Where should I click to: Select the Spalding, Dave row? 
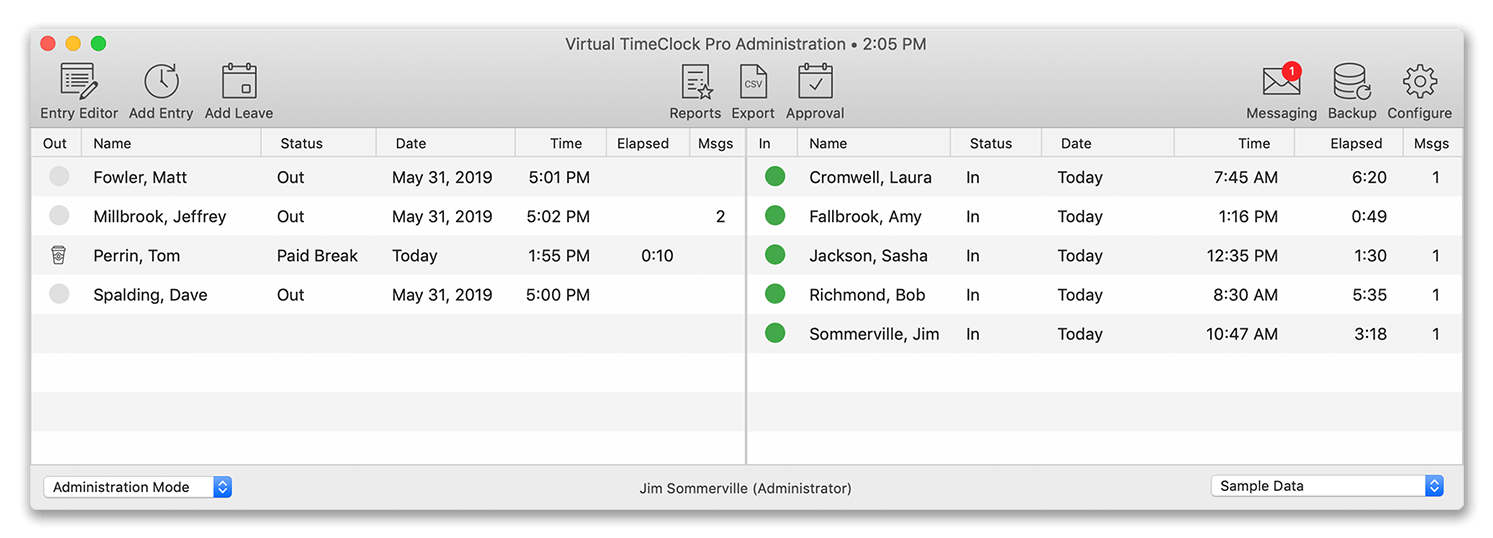(388, 294)
